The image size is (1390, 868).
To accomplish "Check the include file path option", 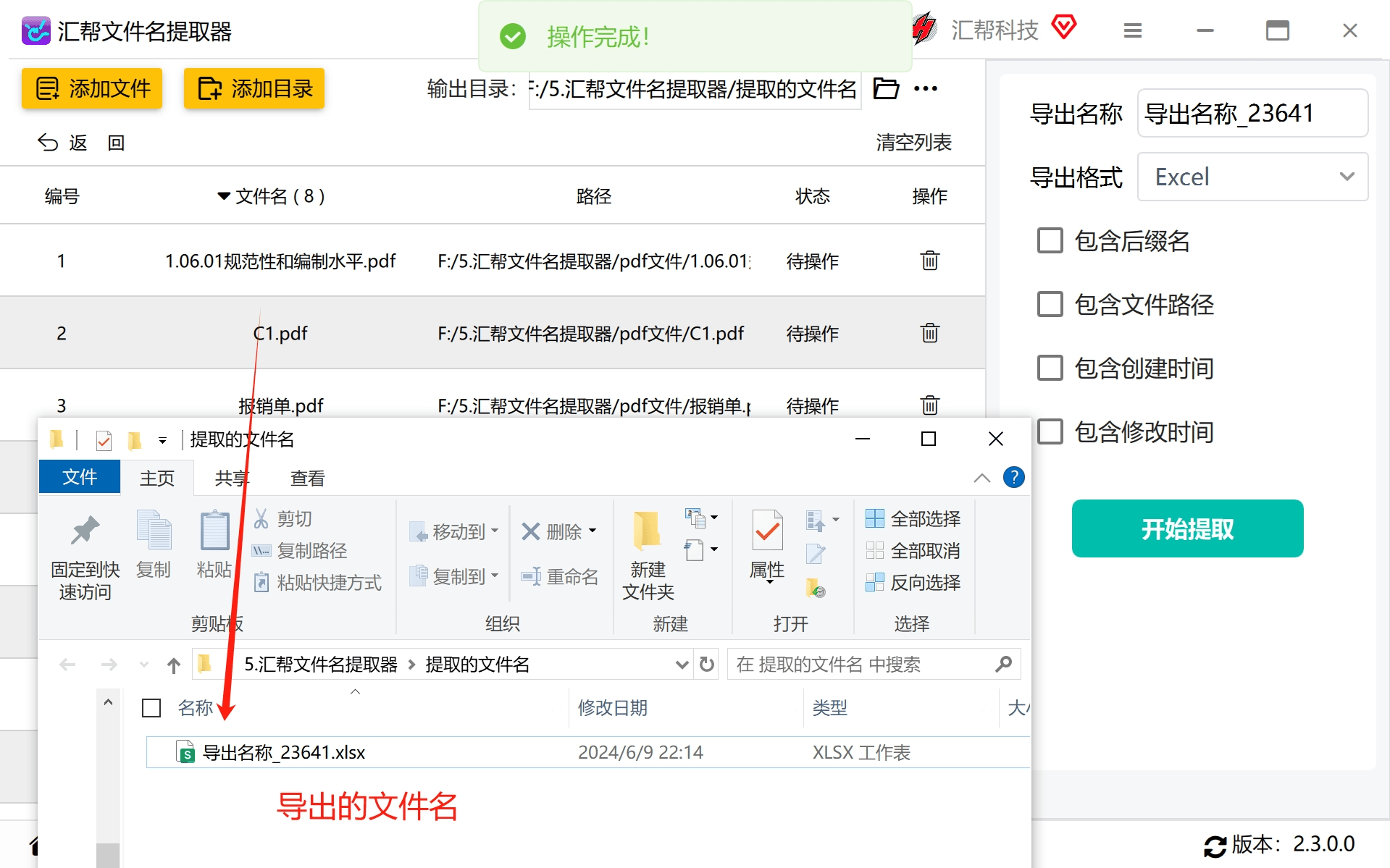I will click(1050, 304).
